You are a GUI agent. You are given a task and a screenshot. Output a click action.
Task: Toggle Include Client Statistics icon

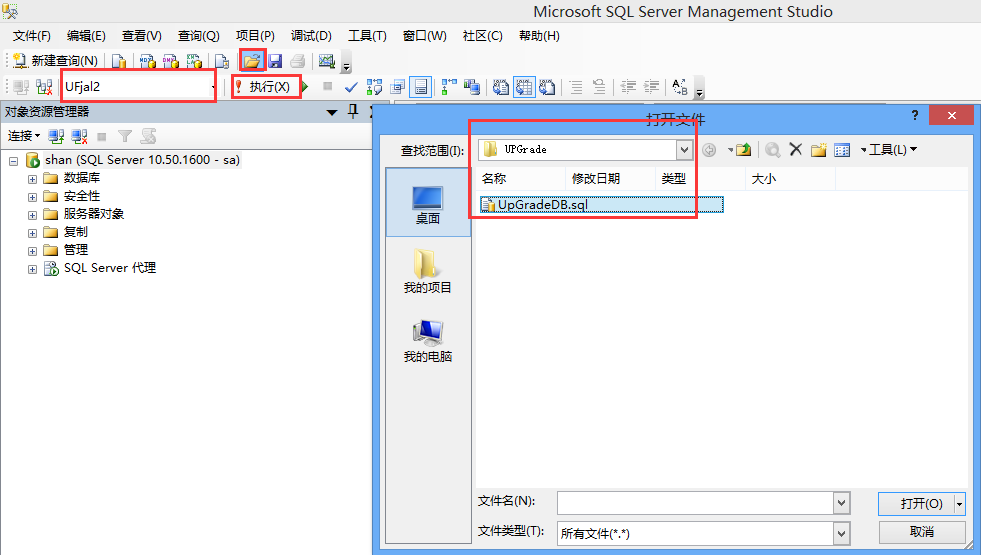click(472, 87)
